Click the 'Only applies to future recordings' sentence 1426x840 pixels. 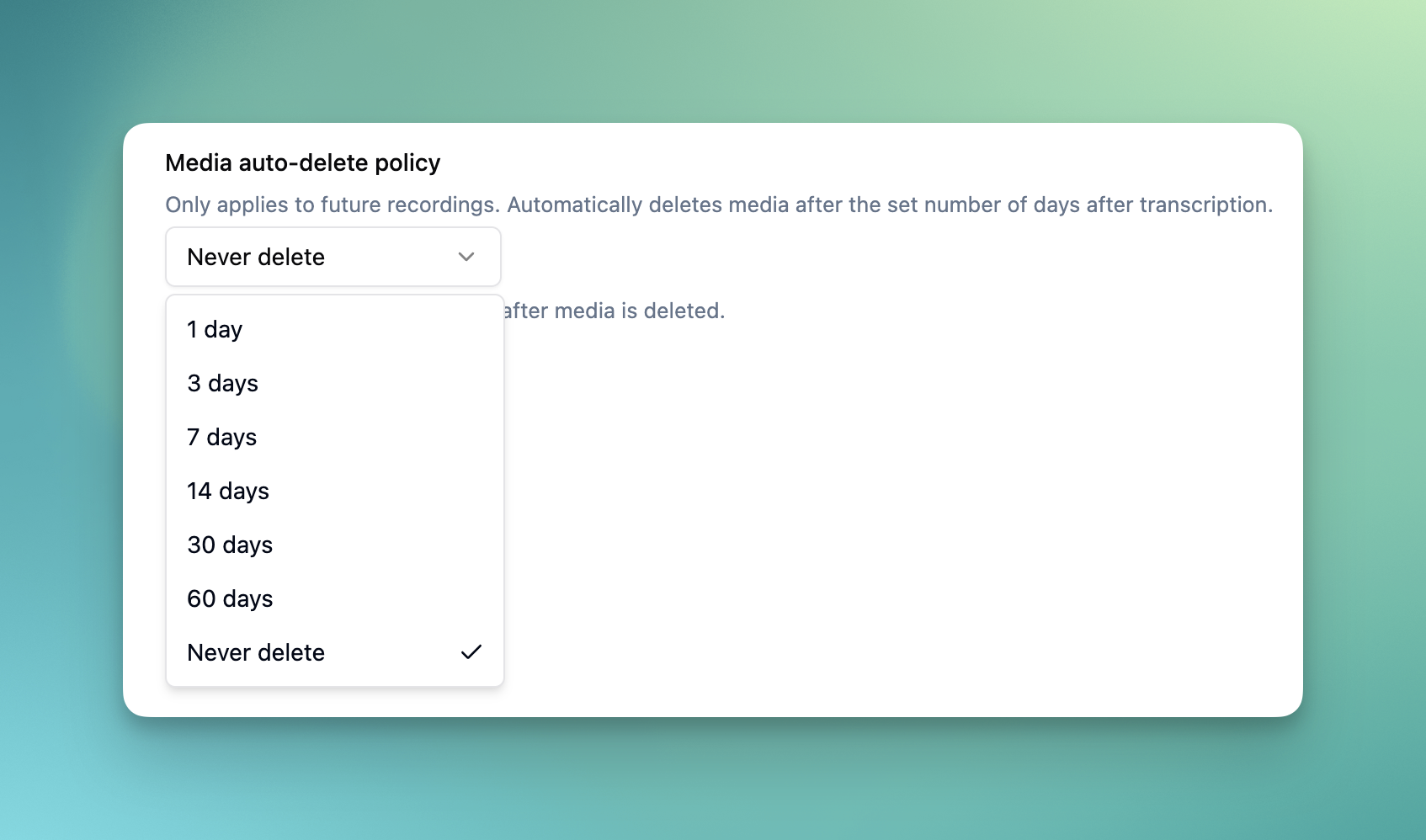(x=332, y=205)
